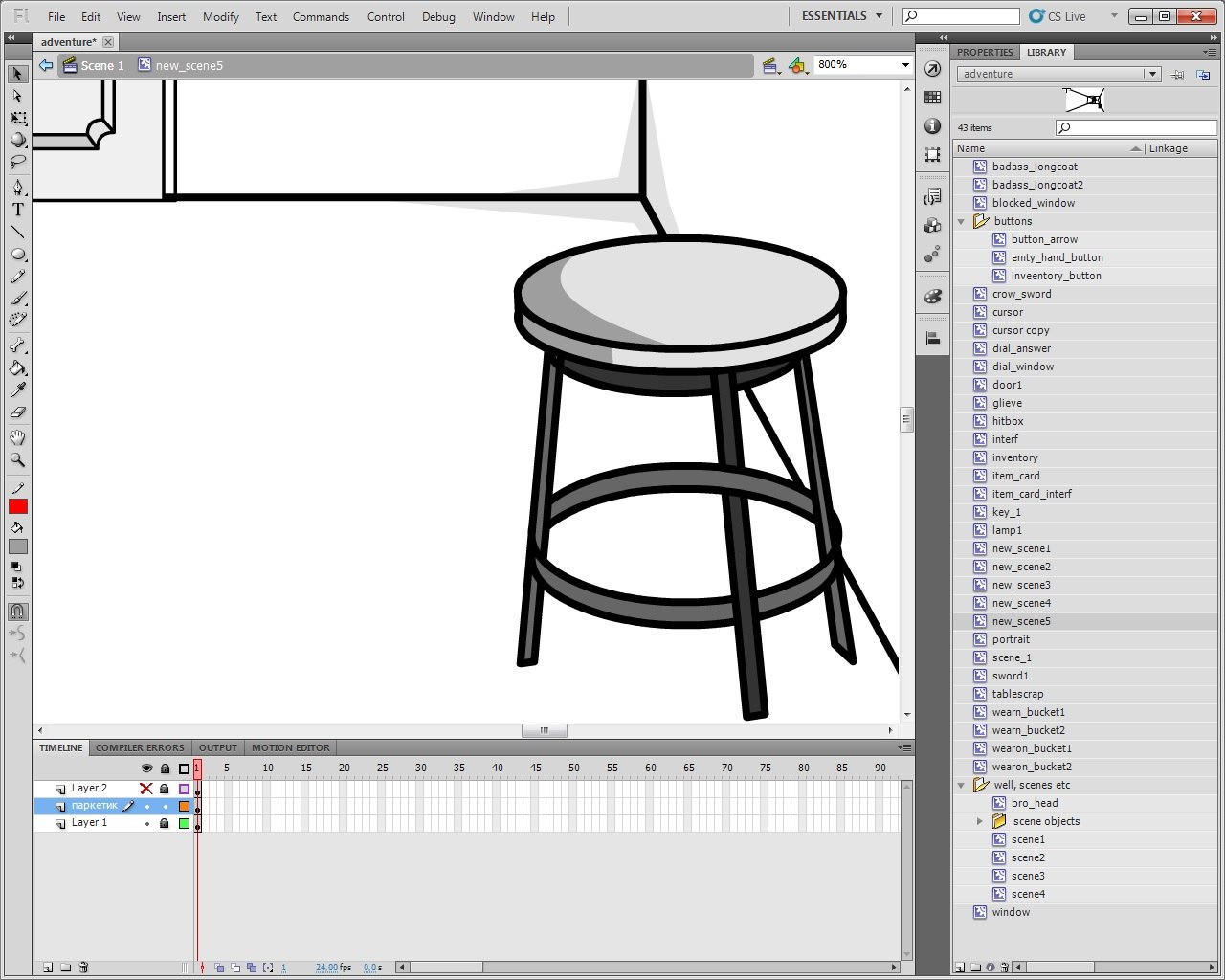The width and height of the screenshot is (1225, 980).
Task: Toggle Onion Skin in timeline
Action: (x=219, y=968)
